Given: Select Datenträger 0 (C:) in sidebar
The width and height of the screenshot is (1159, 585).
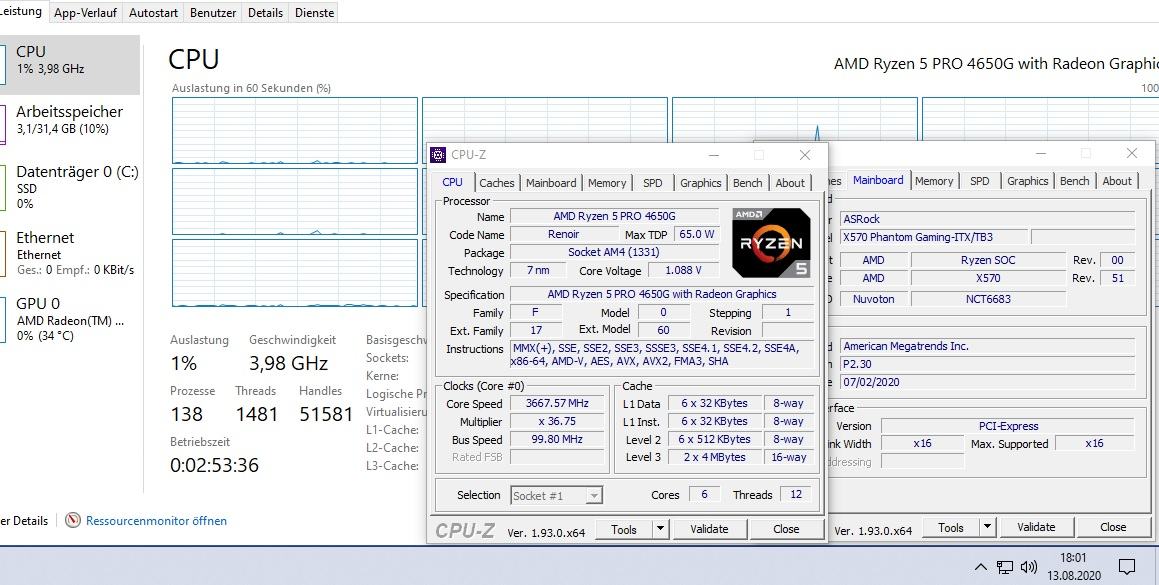Looking at the screenshot, I should (x=69, y=187).
